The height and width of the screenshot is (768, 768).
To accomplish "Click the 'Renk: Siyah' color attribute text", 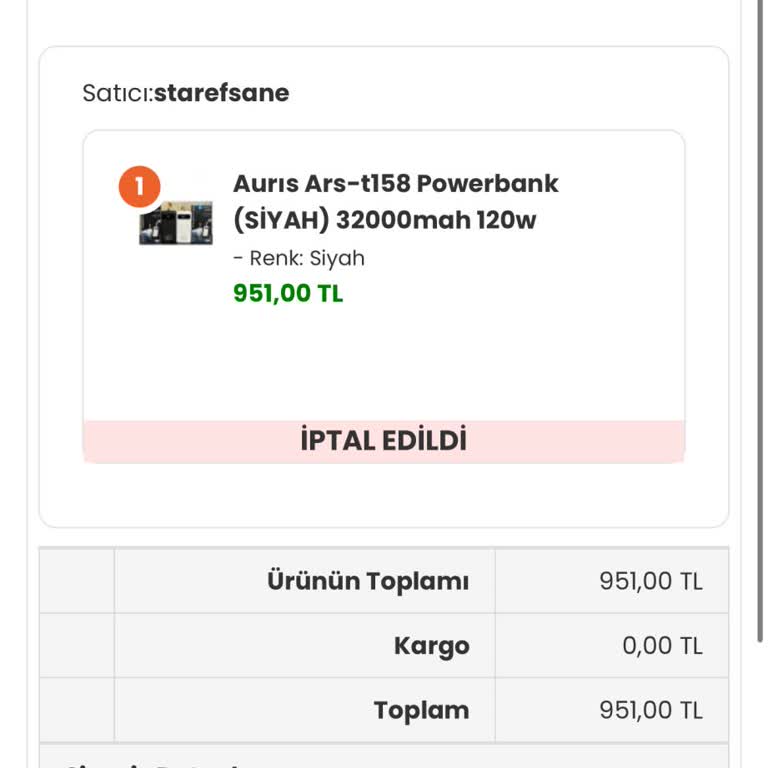I will [299, 258].
